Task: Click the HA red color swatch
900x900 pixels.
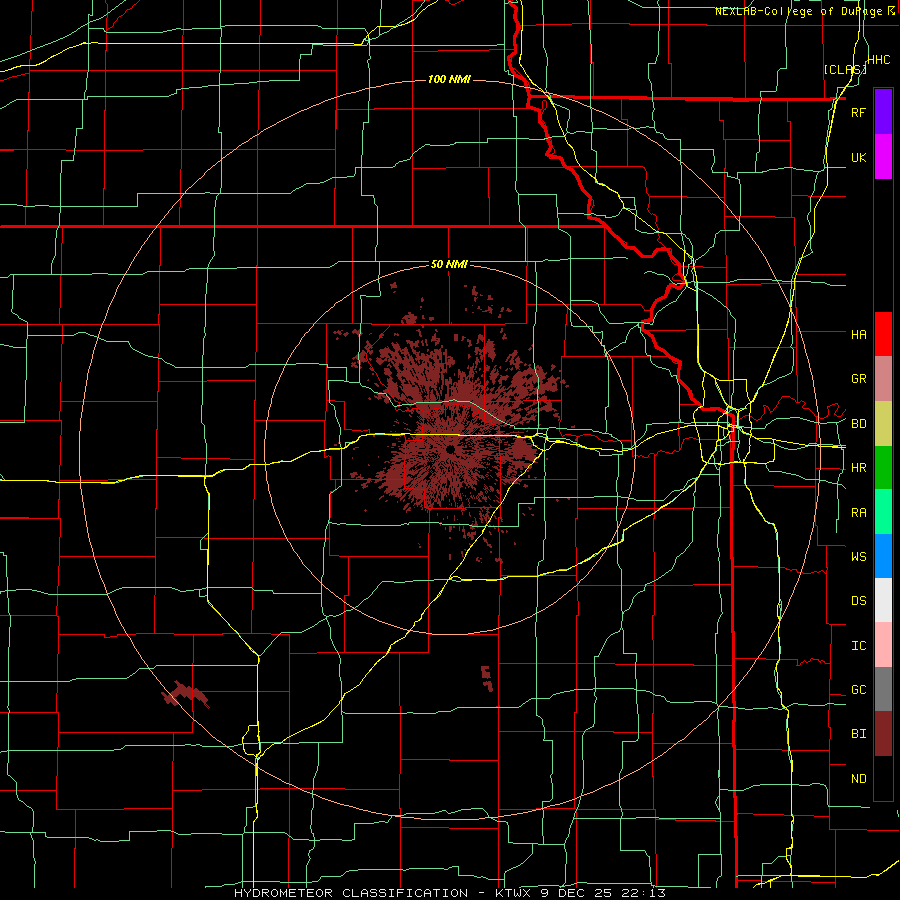Action: pyautogui.click(x=883, y=334)
